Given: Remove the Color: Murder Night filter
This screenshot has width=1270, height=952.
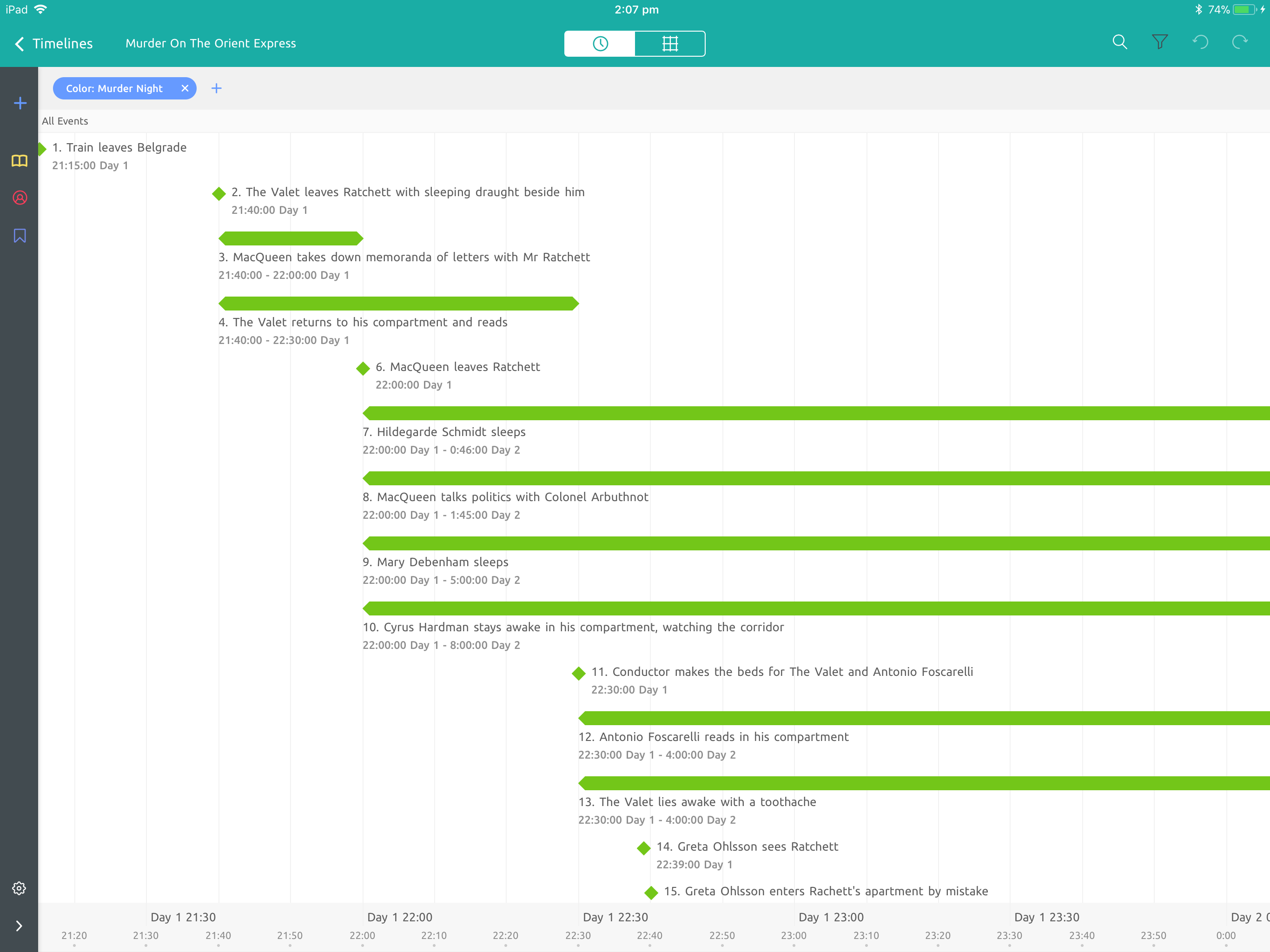Looking at the screenshot, I should click(185, 88).
